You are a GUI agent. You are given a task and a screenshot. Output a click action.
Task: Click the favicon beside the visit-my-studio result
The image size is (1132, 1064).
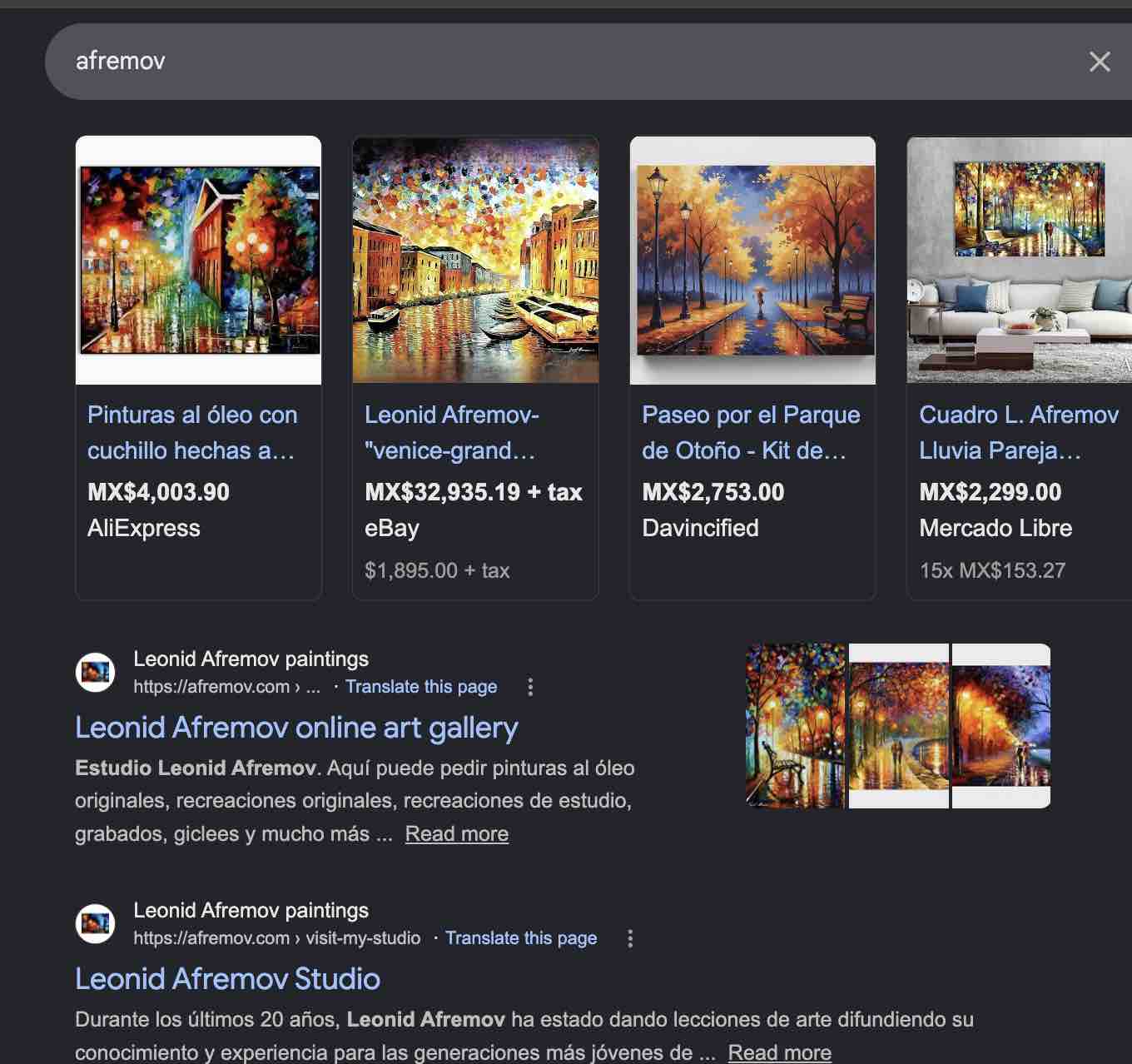pos(96,923)
